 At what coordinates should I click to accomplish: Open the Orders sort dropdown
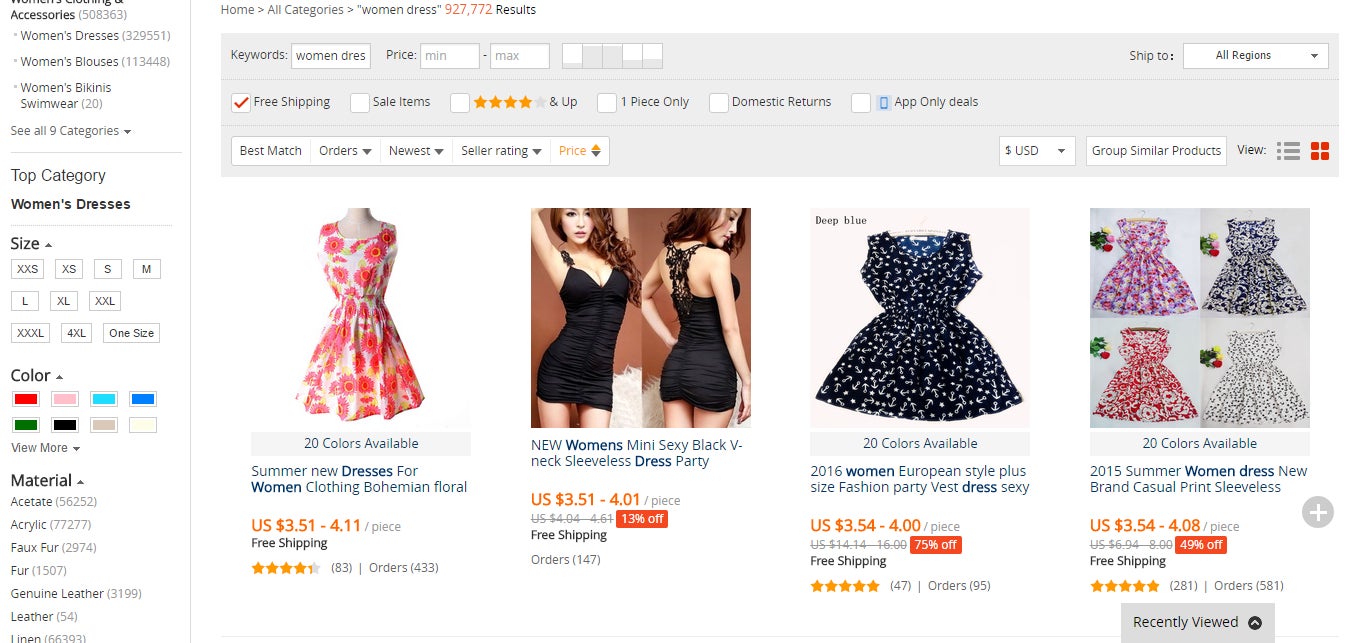coord(346,151)
